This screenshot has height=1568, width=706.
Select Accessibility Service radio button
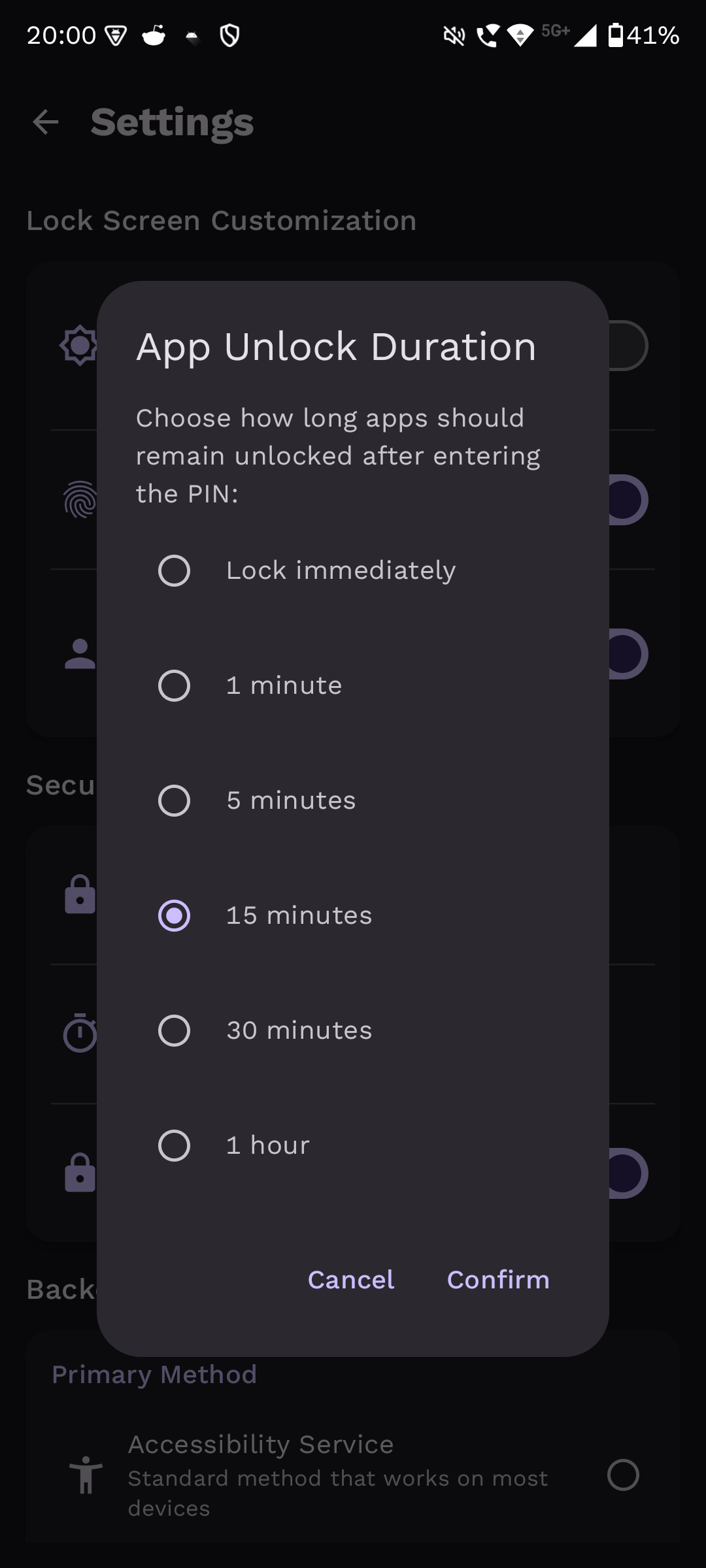[622, 1475]
